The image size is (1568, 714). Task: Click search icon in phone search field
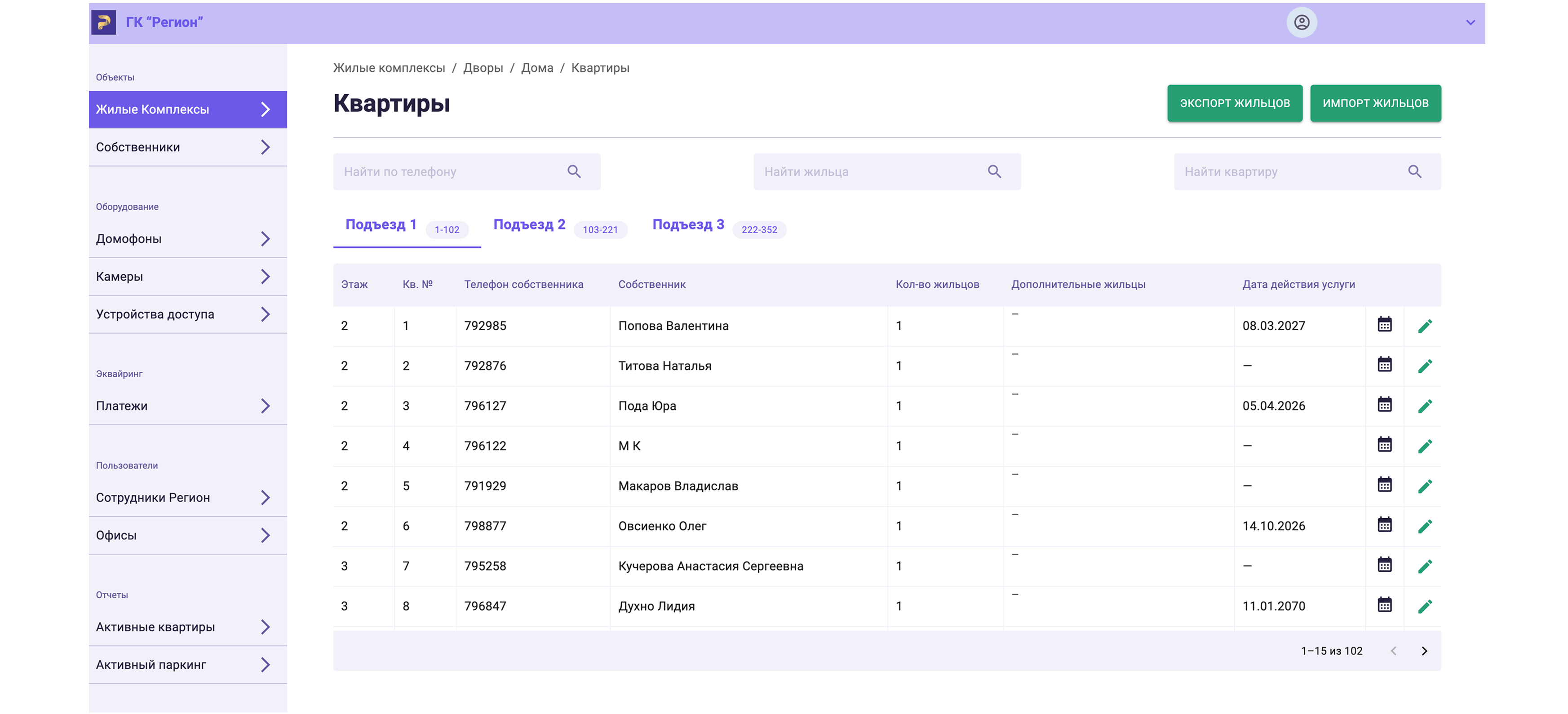click(573, 172)
